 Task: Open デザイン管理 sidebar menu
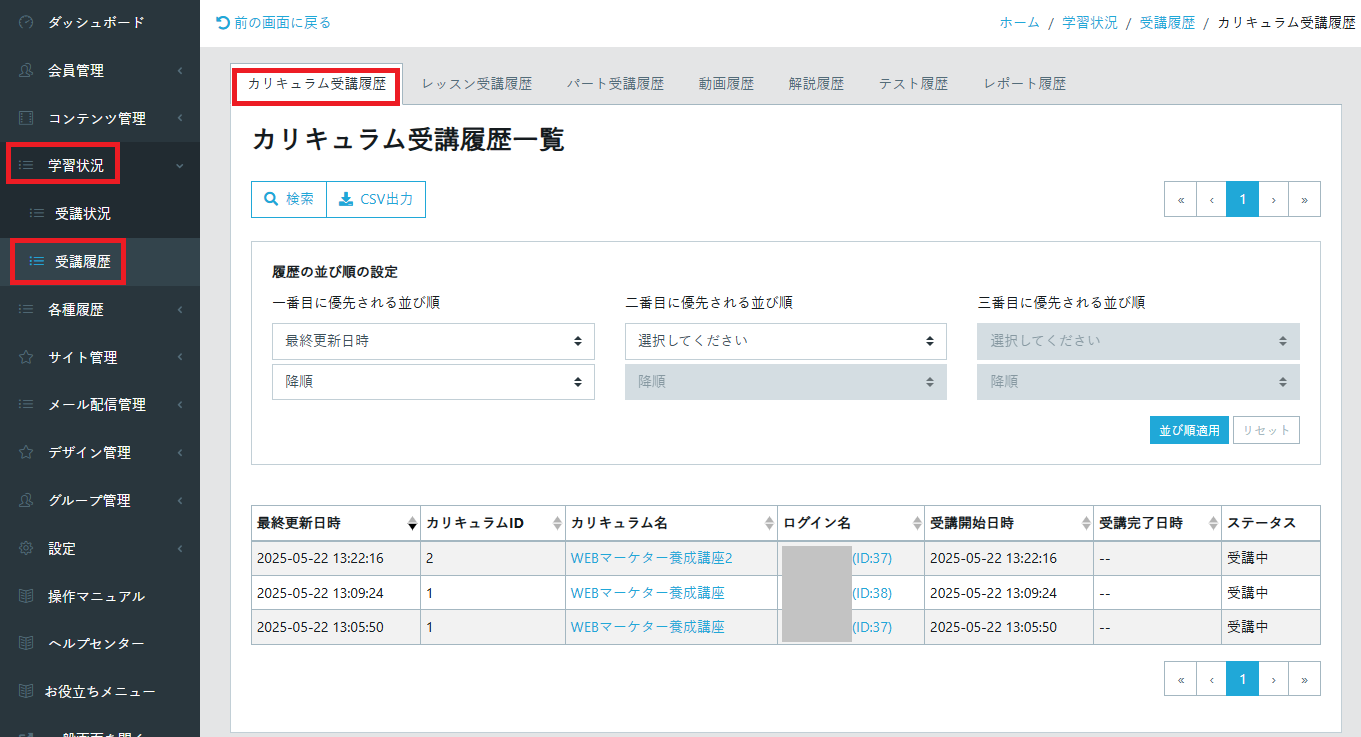click(x=100, y=452)
